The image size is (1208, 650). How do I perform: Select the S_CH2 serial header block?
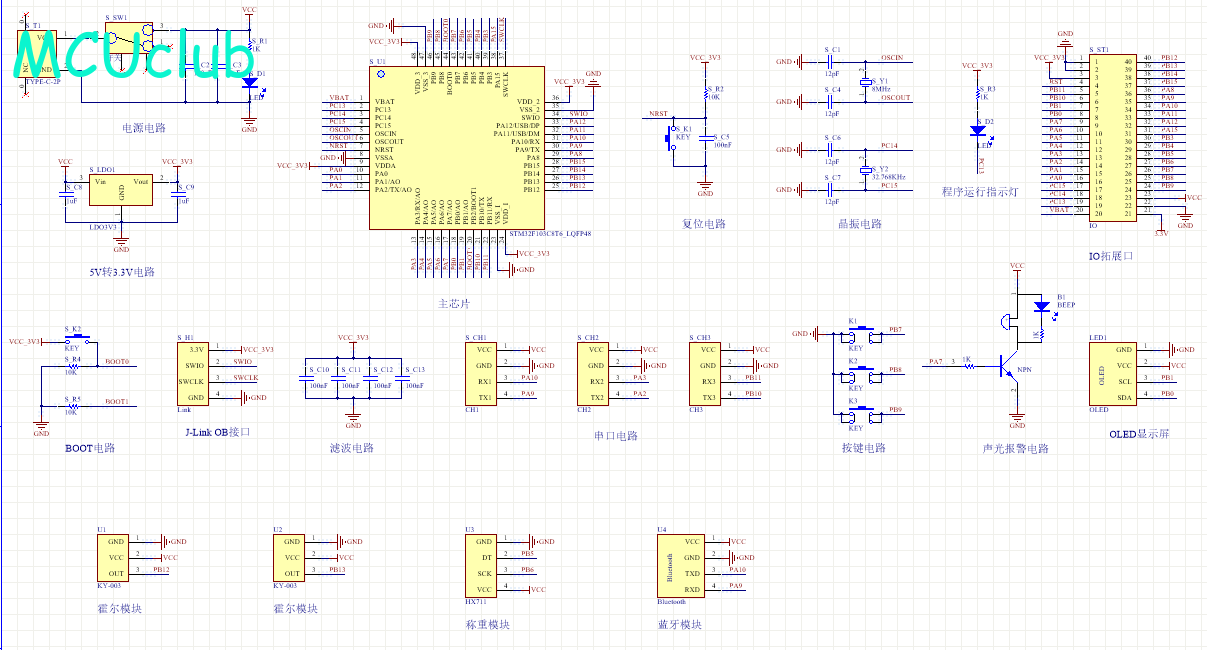[x=592, y=374]
